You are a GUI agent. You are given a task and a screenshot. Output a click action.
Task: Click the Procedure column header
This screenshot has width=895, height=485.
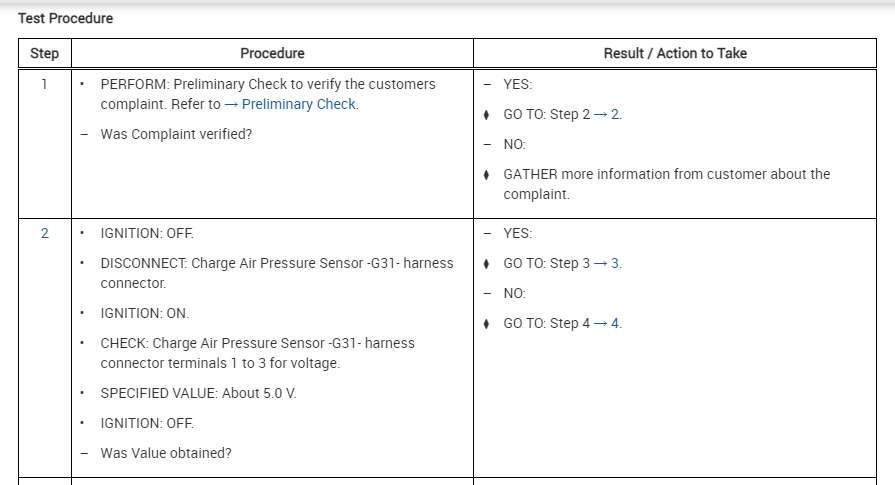click(272, 53)
